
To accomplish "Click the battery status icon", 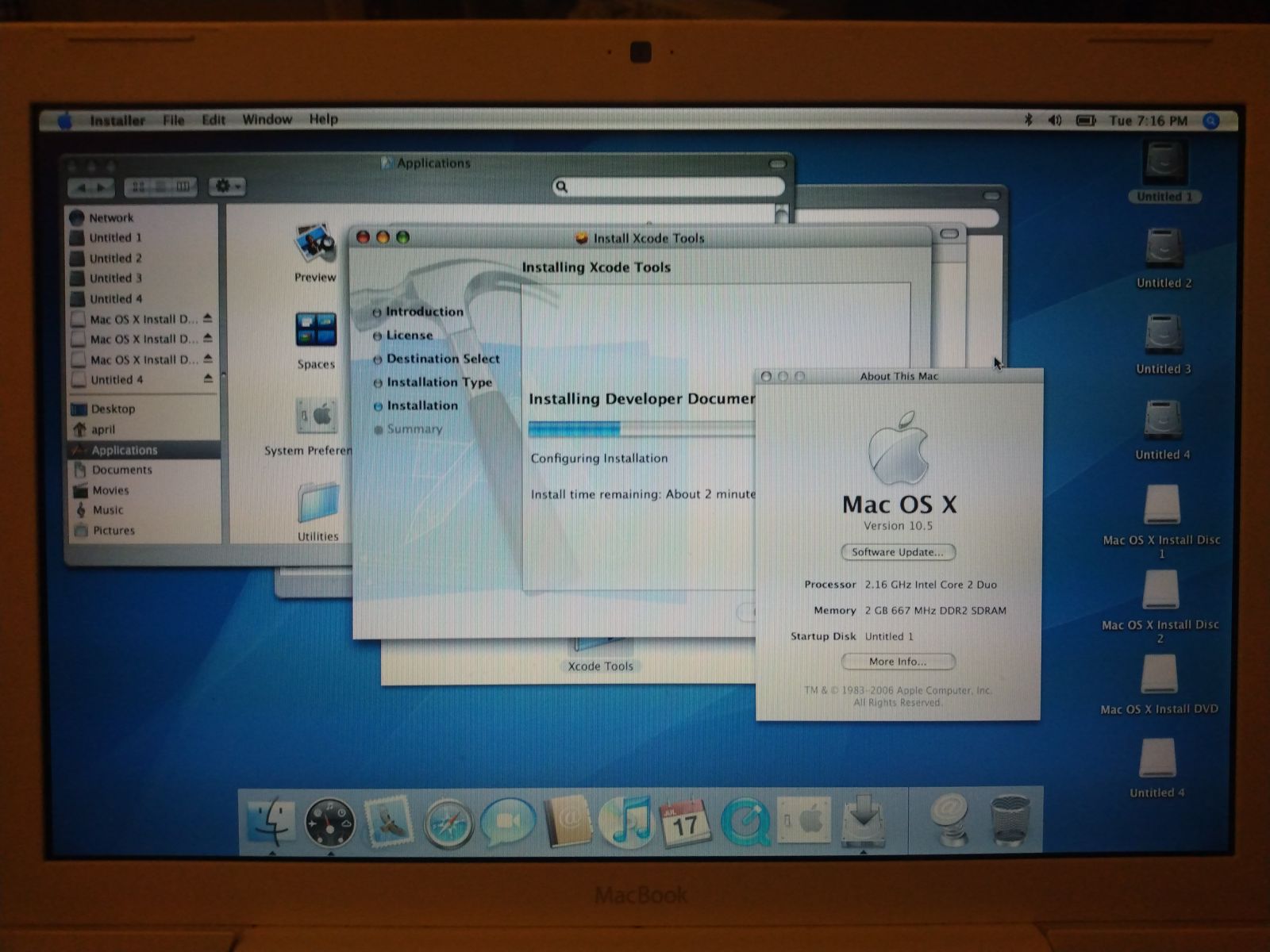I will [1085, 120].
